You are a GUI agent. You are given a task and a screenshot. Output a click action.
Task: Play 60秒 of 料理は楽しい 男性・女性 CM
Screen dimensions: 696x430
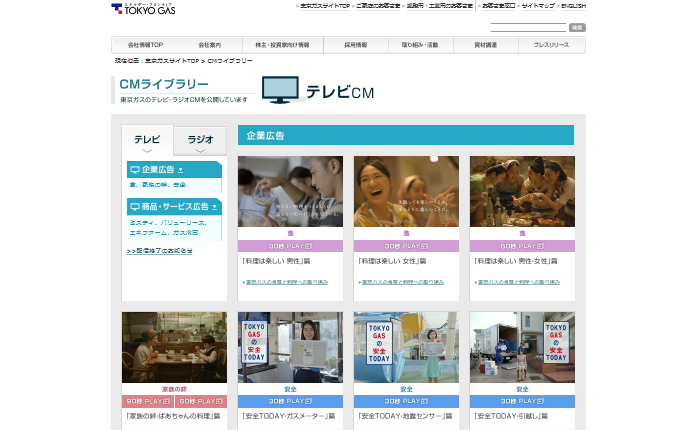[522, 246]
